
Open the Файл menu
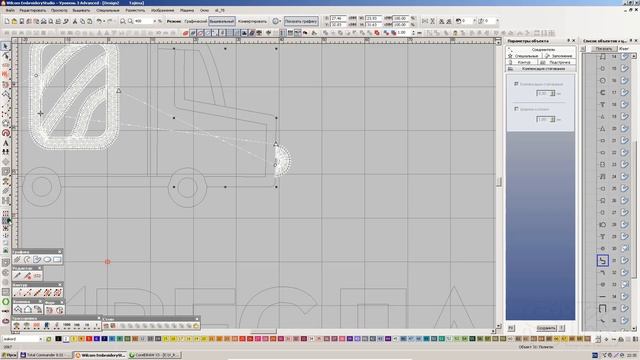(x=10, y=10)
